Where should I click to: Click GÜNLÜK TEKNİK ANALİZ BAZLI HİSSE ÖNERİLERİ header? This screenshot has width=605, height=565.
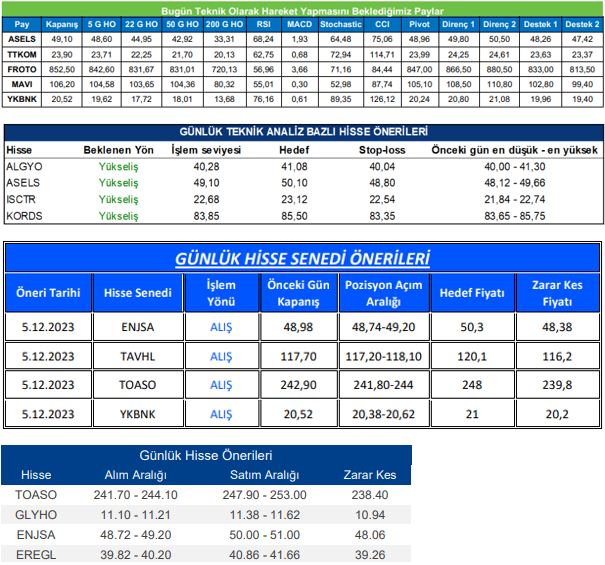pyautogui.click(x=303, y=132)
